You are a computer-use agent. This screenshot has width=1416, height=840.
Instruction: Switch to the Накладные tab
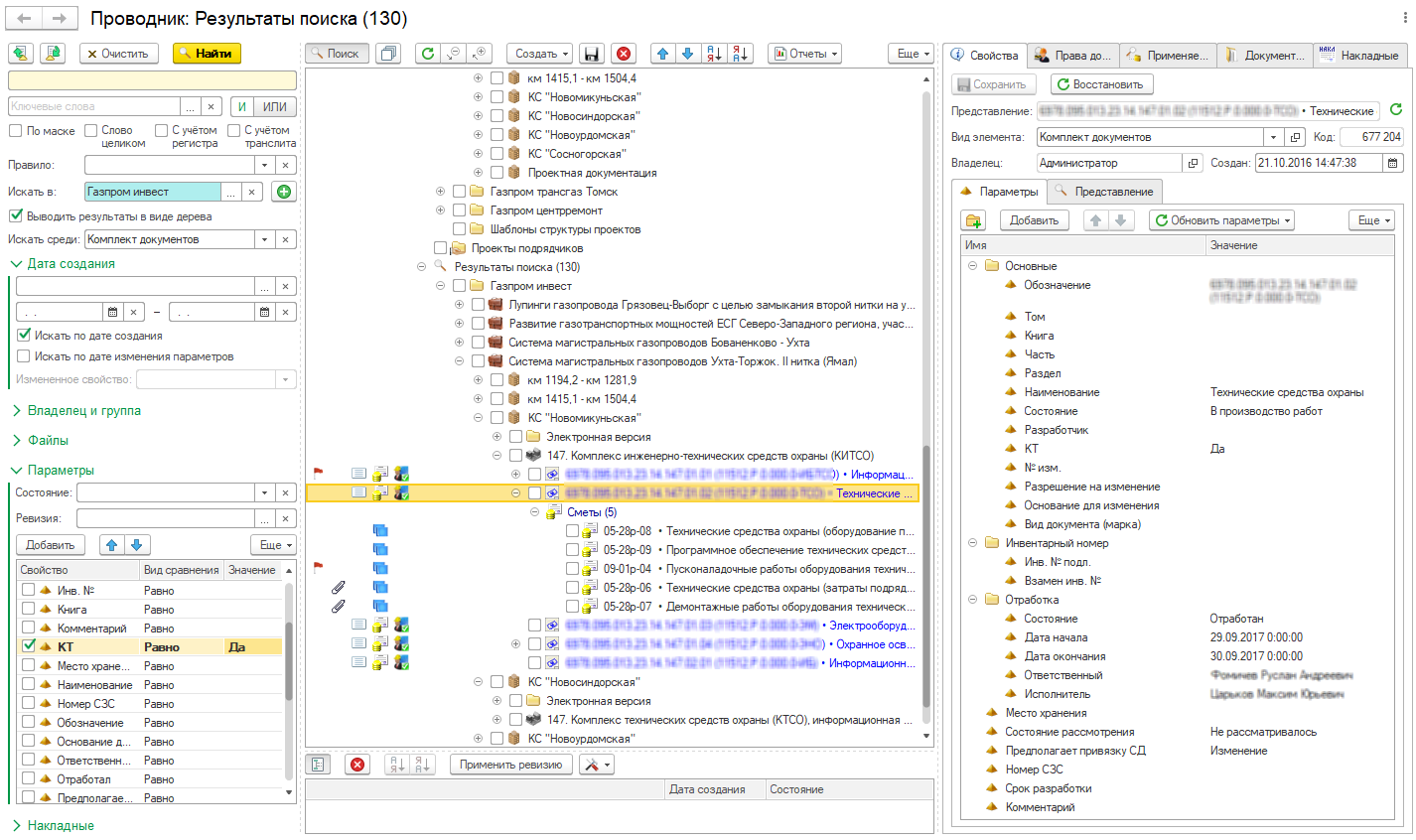click(1358, 56)
